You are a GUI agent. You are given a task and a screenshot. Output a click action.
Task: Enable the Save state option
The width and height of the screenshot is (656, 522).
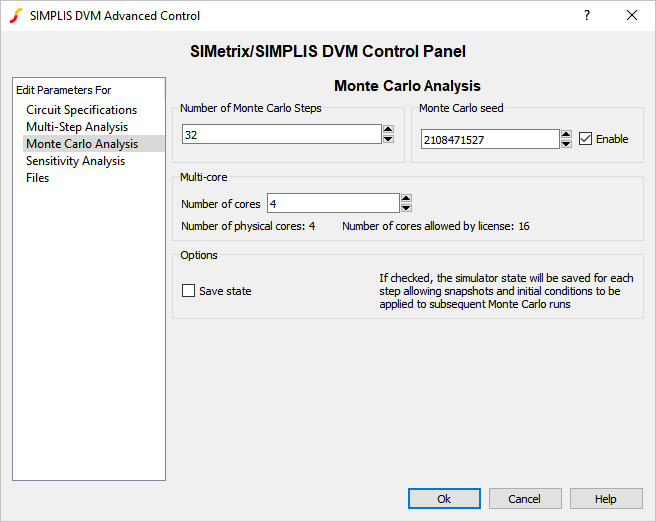(189, 291)
